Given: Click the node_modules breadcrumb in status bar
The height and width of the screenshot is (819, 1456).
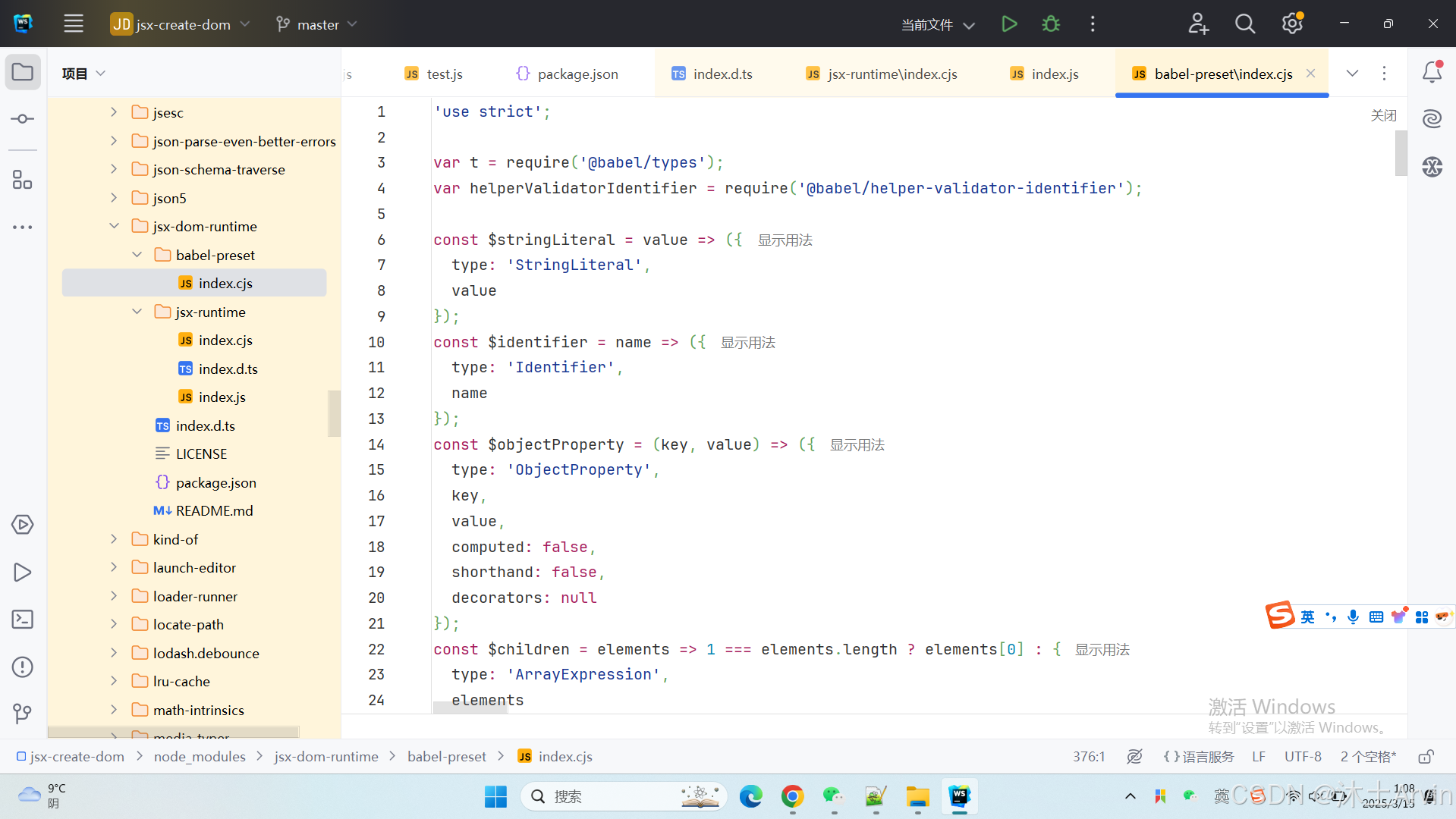Looking at the screenshot, I should [x=199, y=756].
